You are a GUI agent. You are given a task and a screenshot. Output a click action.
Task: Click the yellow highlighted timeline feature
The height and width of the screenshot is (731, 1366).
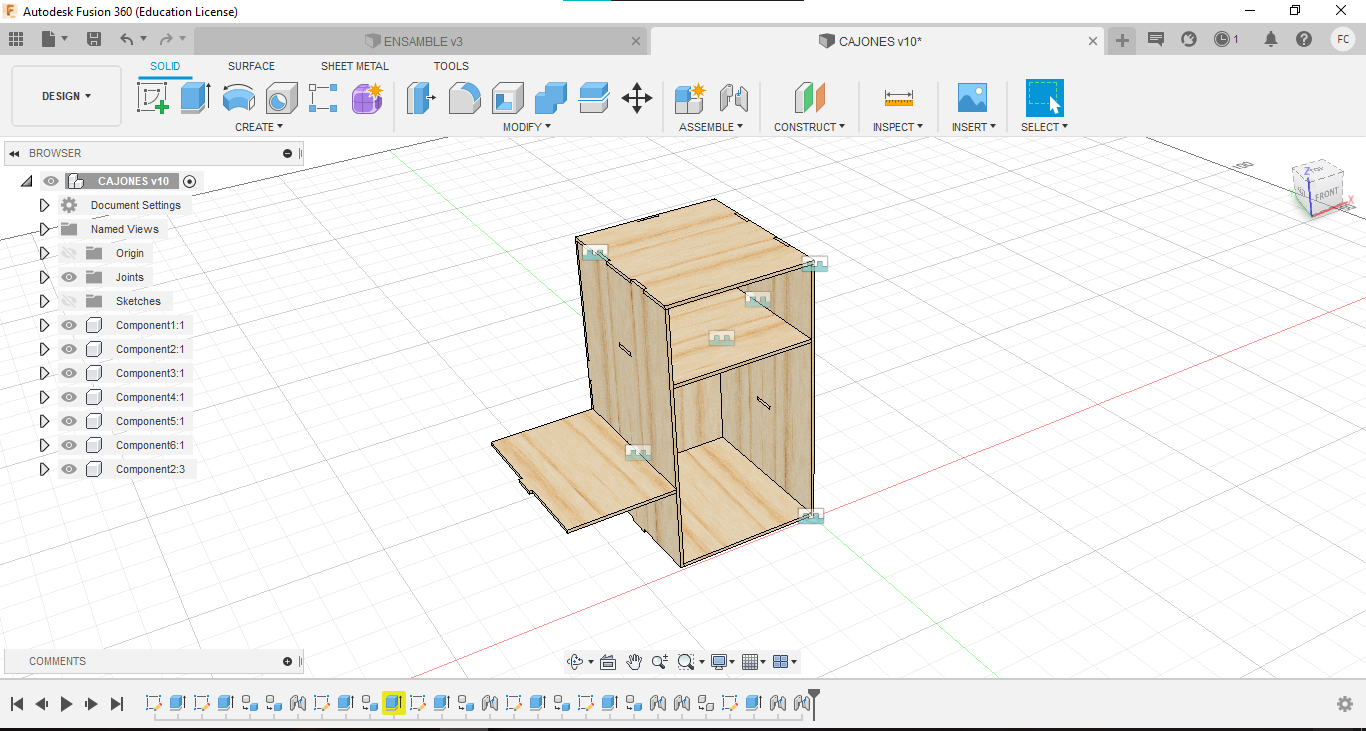click(393, 703)
